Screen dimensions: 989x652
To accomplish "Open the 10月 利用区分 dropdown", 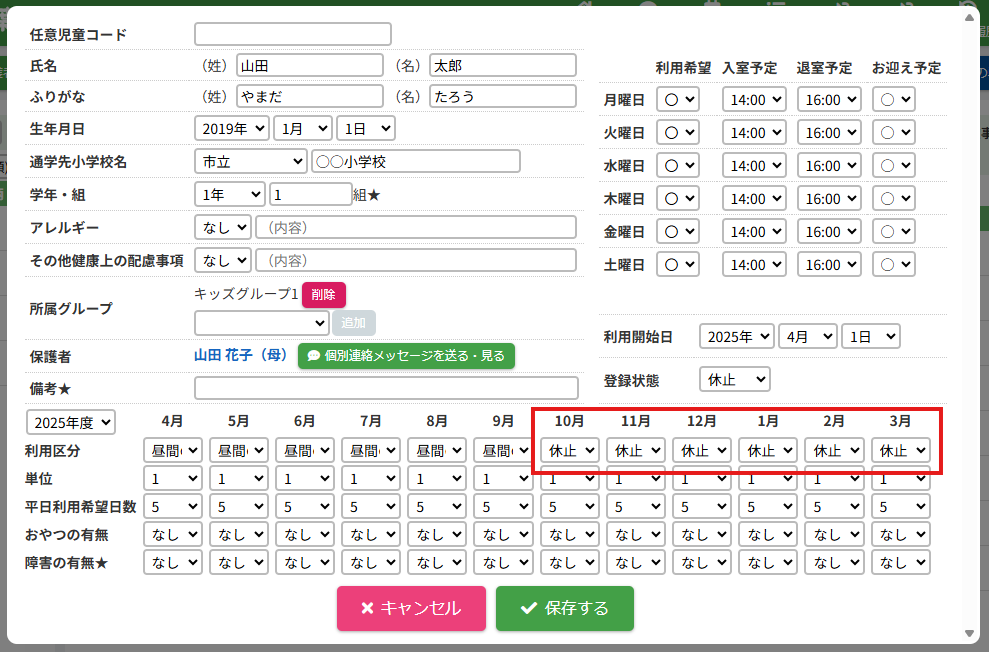I will click(x=571, y=451).
